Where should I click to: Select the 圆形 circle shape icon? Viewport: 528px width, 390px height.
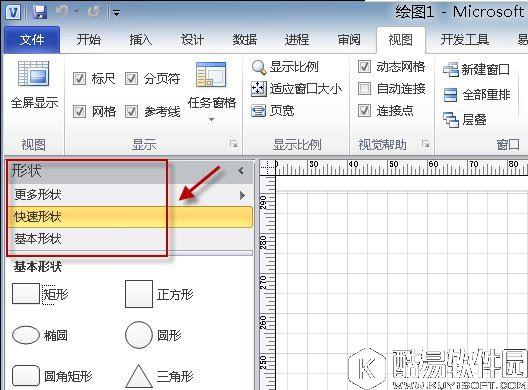[139, 335]
